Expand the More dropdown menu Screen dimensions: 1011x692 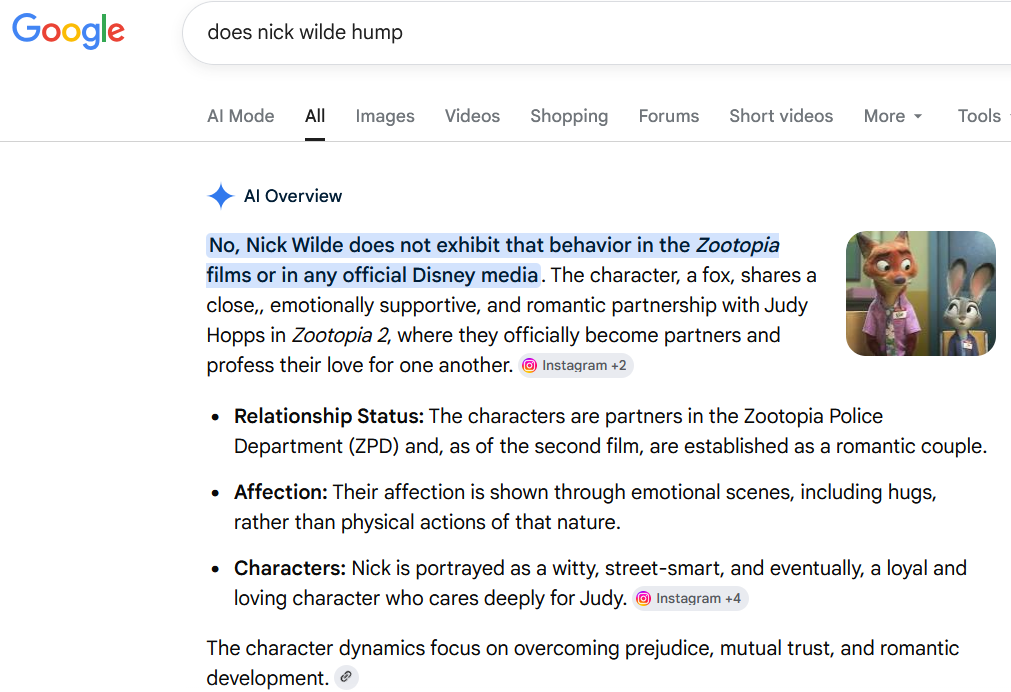tap(893, 116)
